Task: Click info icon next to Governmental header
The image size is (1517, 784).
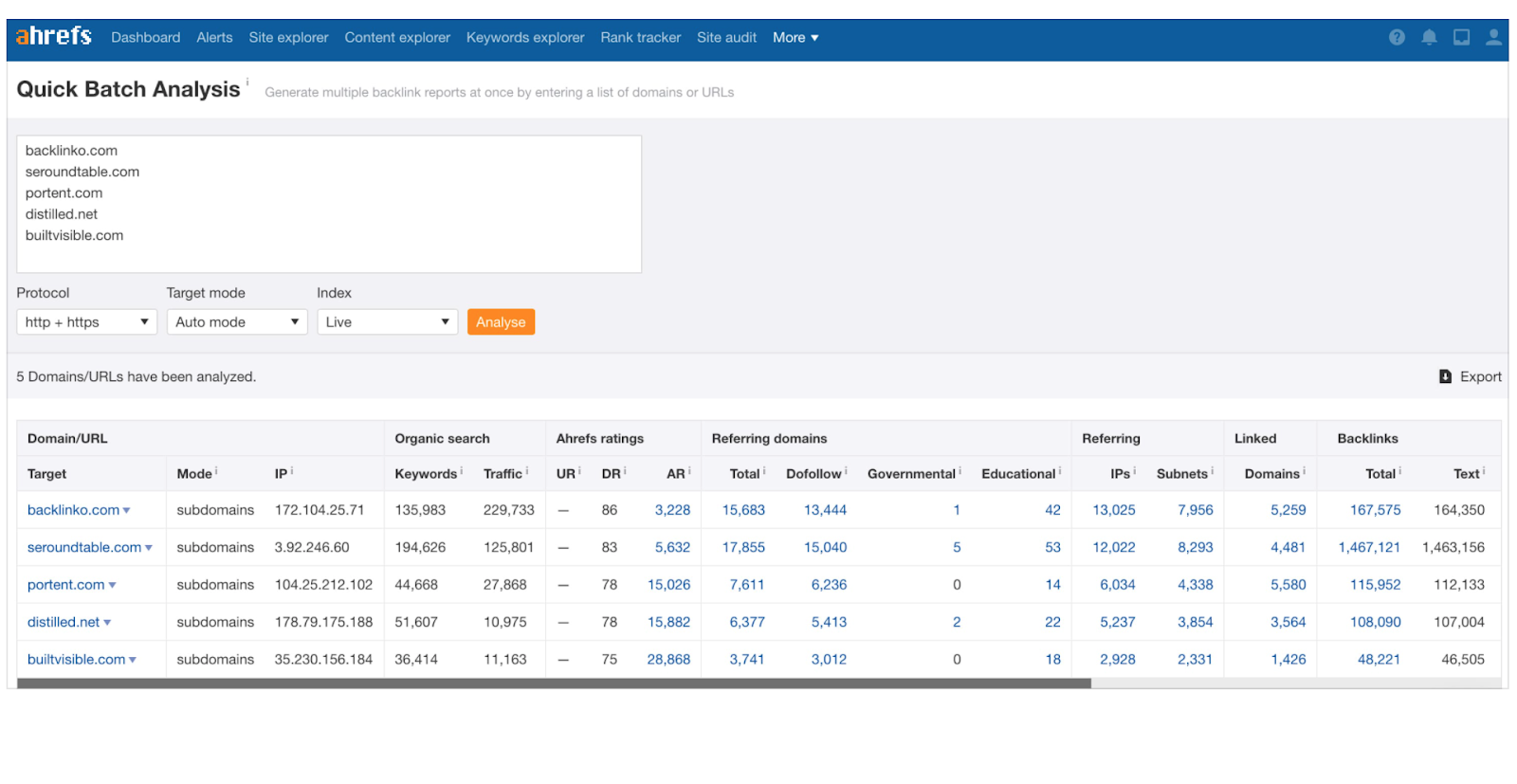Action: [960, 471]
